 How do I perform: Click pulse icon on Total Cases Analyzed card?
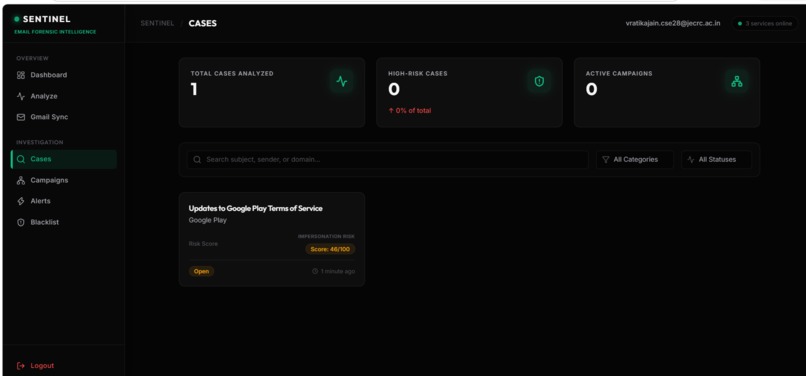[342, 81]
